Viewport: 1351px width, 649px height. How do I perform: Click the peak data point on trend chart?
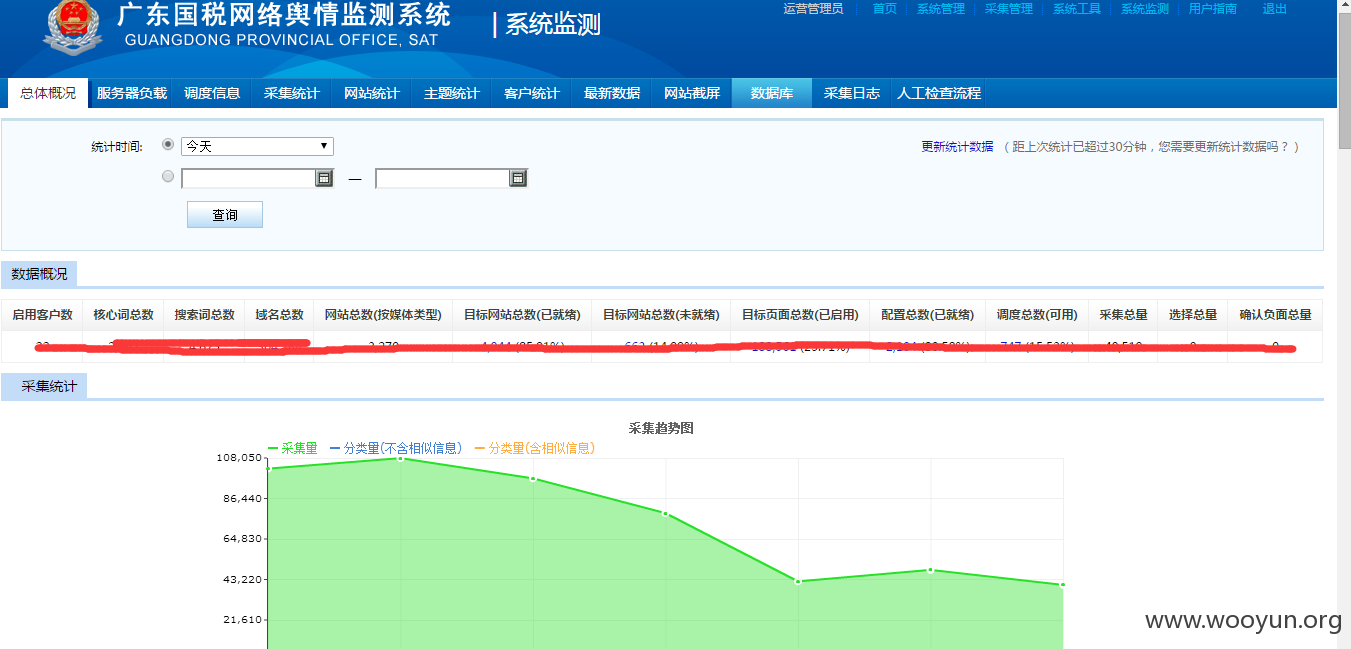[401, 458]
